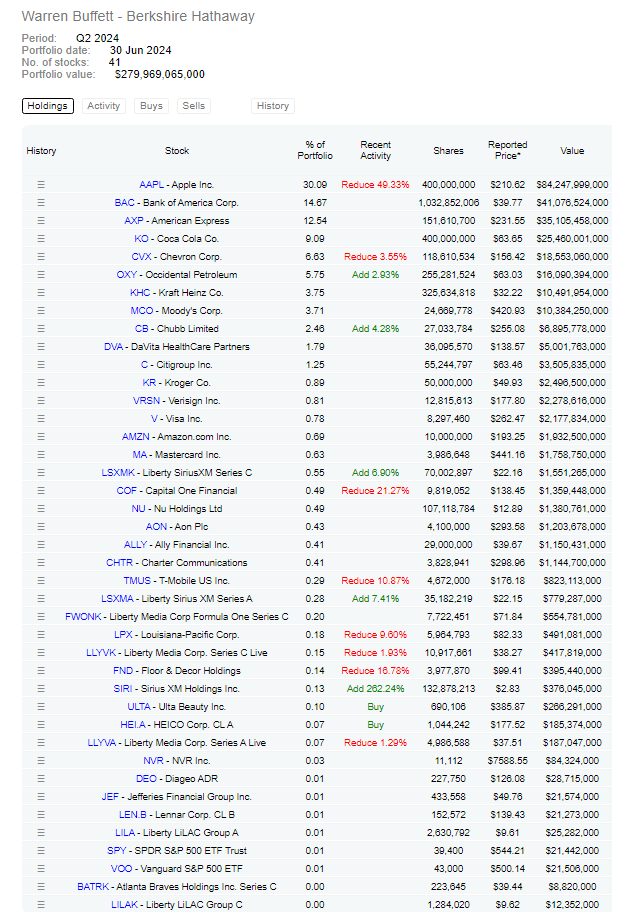This screenshot has width=626, height=921.
Task: Open history icon for Ulta Beauty Inc.
Action: coord(41,707)
